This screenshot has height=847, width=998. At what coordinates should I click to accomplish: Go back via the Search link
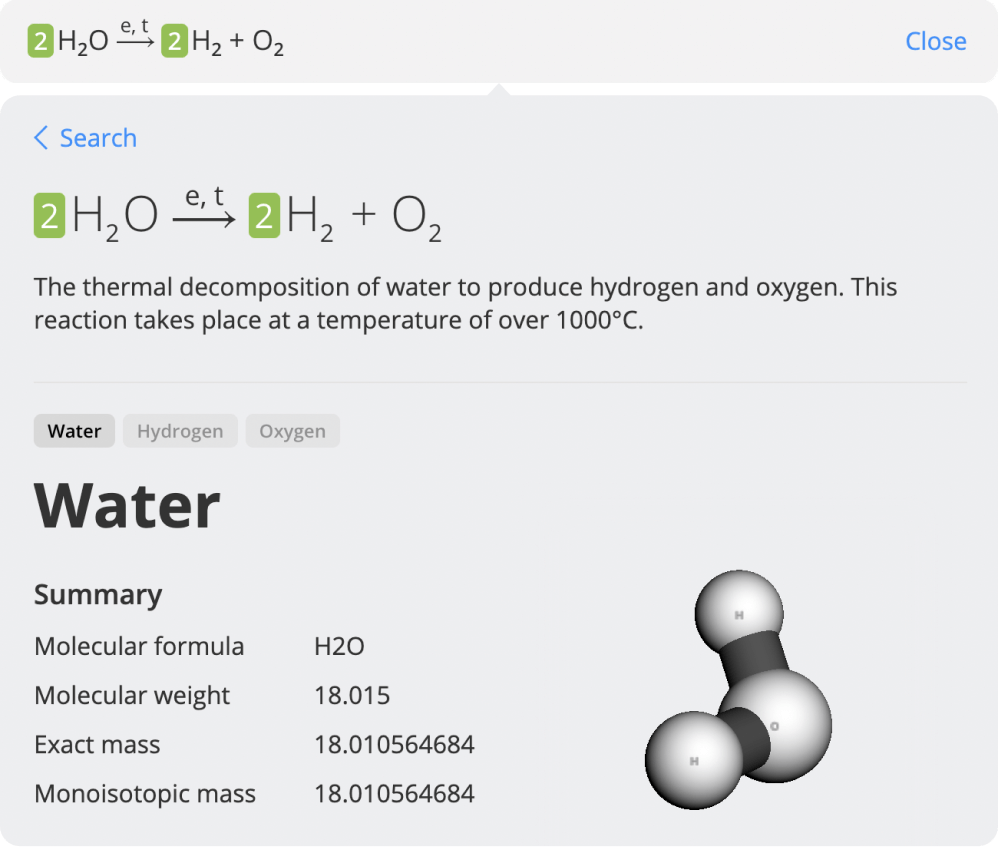tap(97, 138)
